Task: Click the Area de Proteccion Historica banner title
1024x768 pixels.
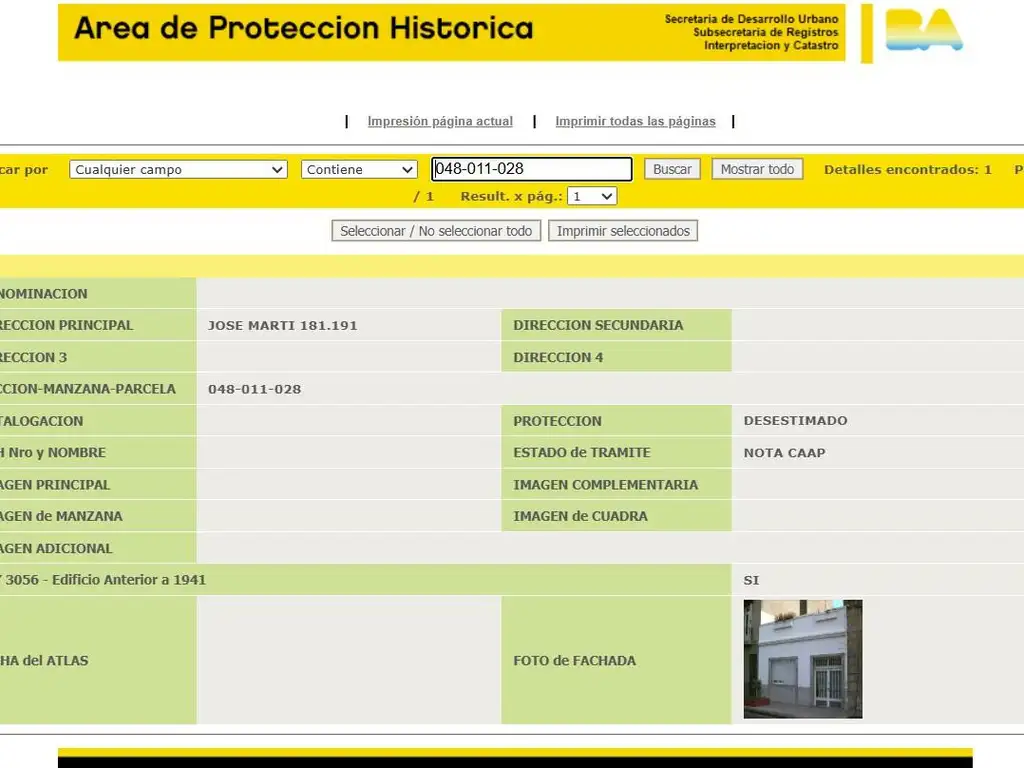Action: pos(303,28)
